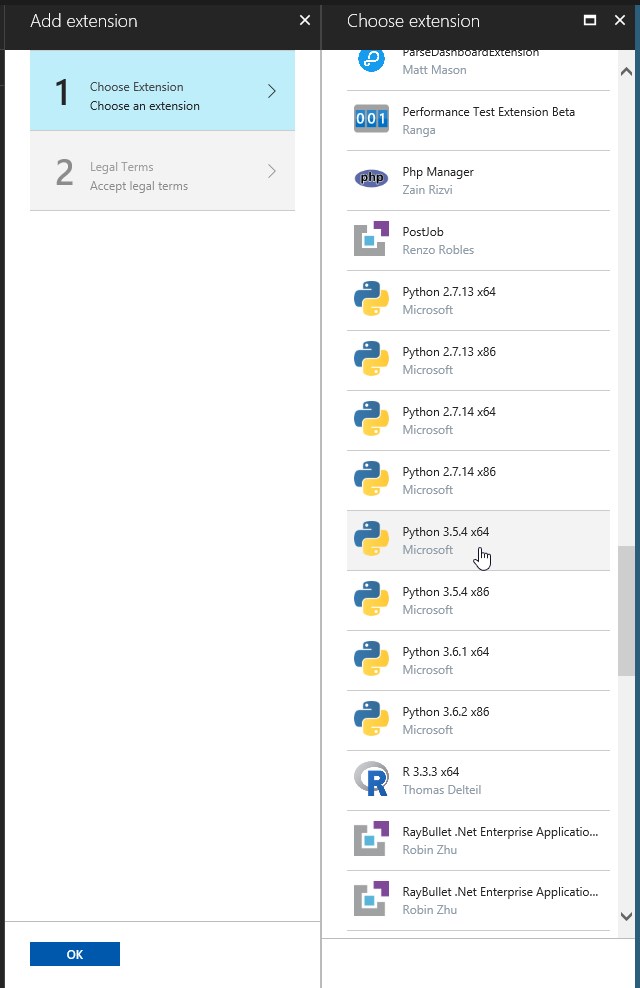Close the Add extension blade

coord(305,20)
